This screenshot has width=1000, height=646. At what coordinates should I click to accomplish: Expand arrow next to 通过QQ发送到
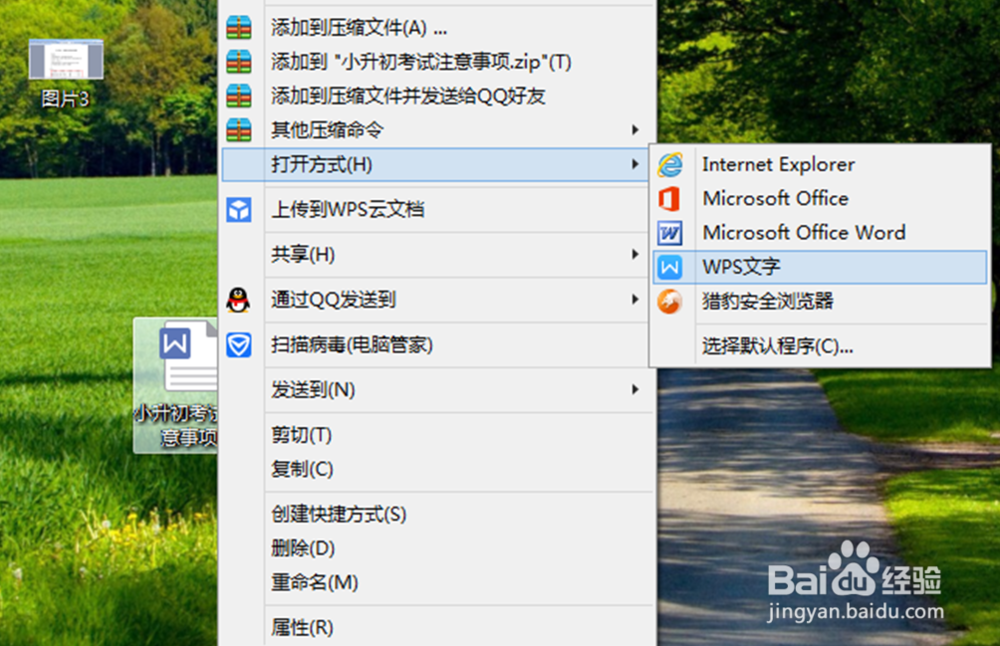(x=635, y=300)
